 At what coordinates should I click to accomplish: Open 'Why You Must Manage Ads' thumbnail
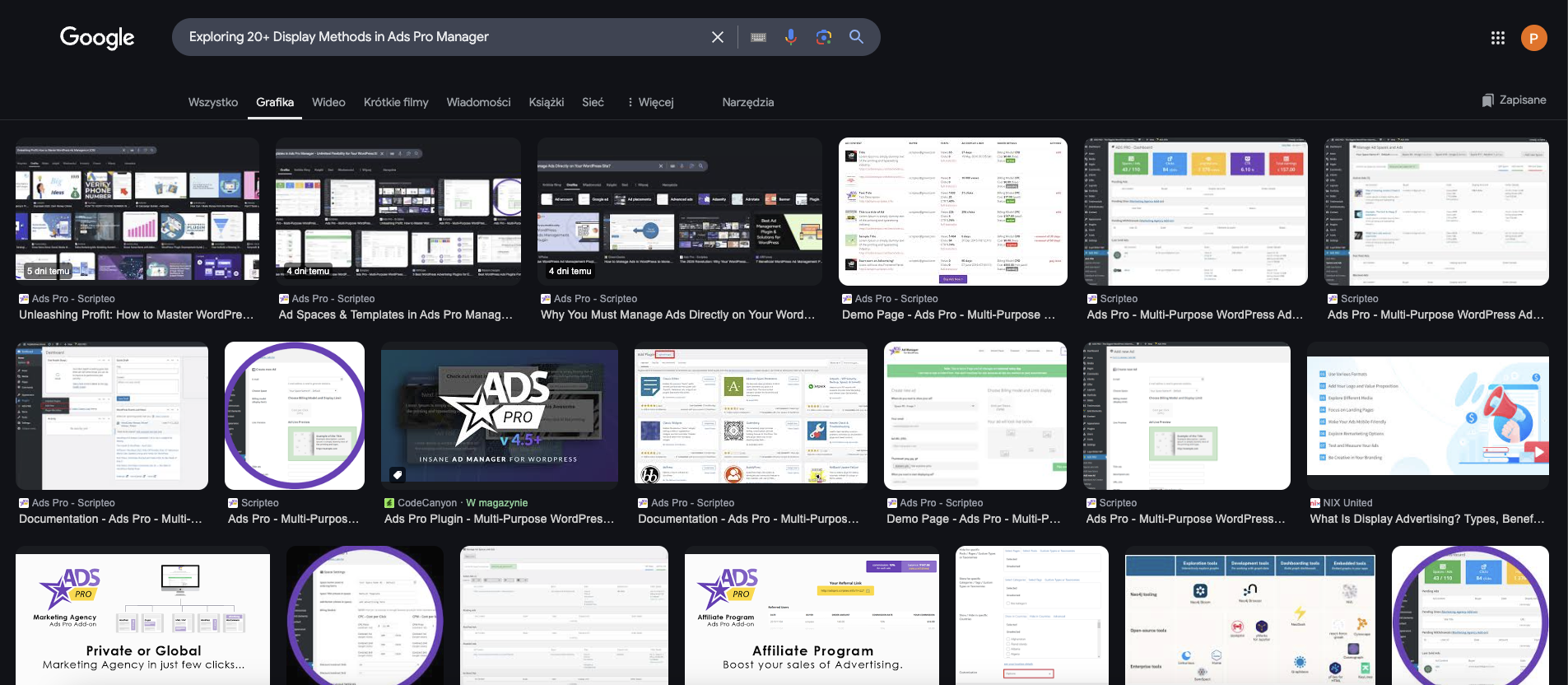point(680,212)
